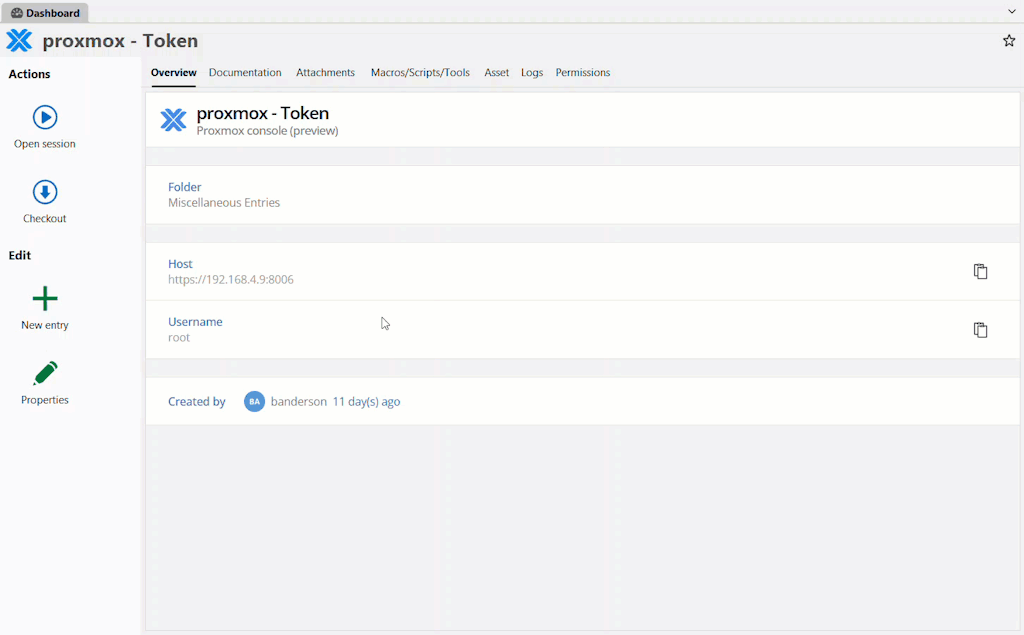Go to the Asset tab
The width and height of the screenshot is (1024, 635).
496,73
